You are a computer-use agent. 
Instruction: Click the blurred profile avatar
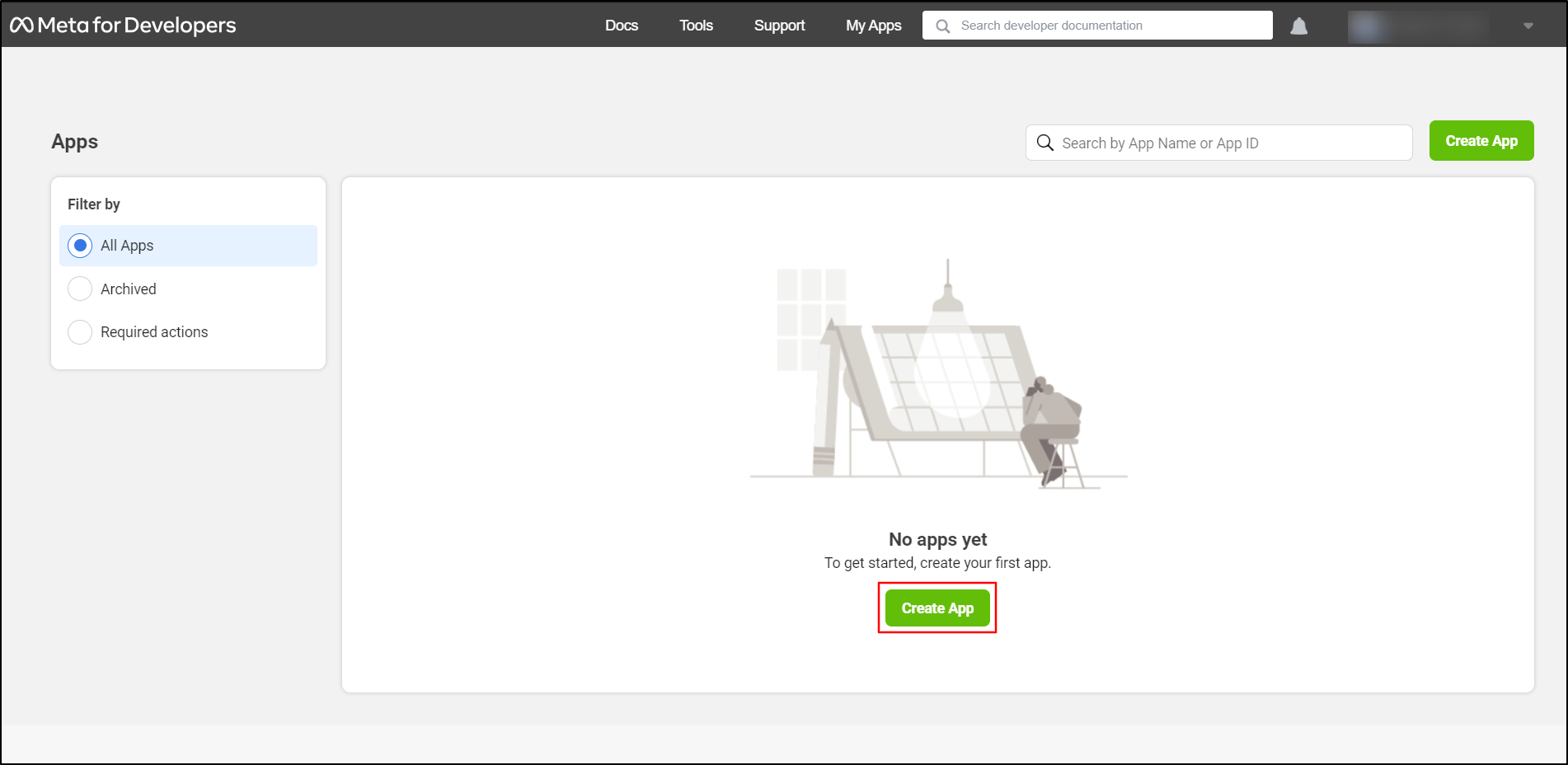(1367, 26)
